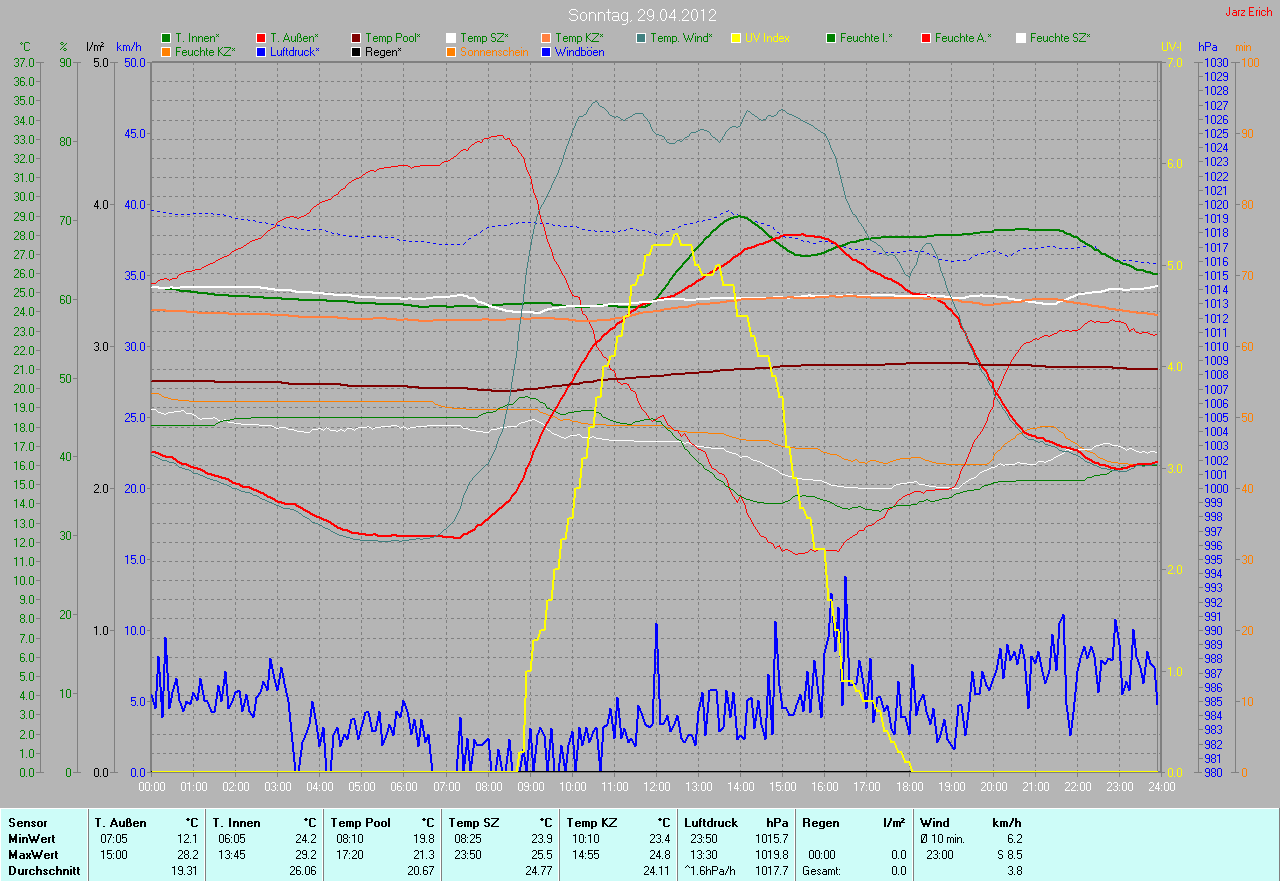Click the T. Außen MaxWert 28.2 cell
The height and width of the screenshot is (881, 1280).
[188, 855]
